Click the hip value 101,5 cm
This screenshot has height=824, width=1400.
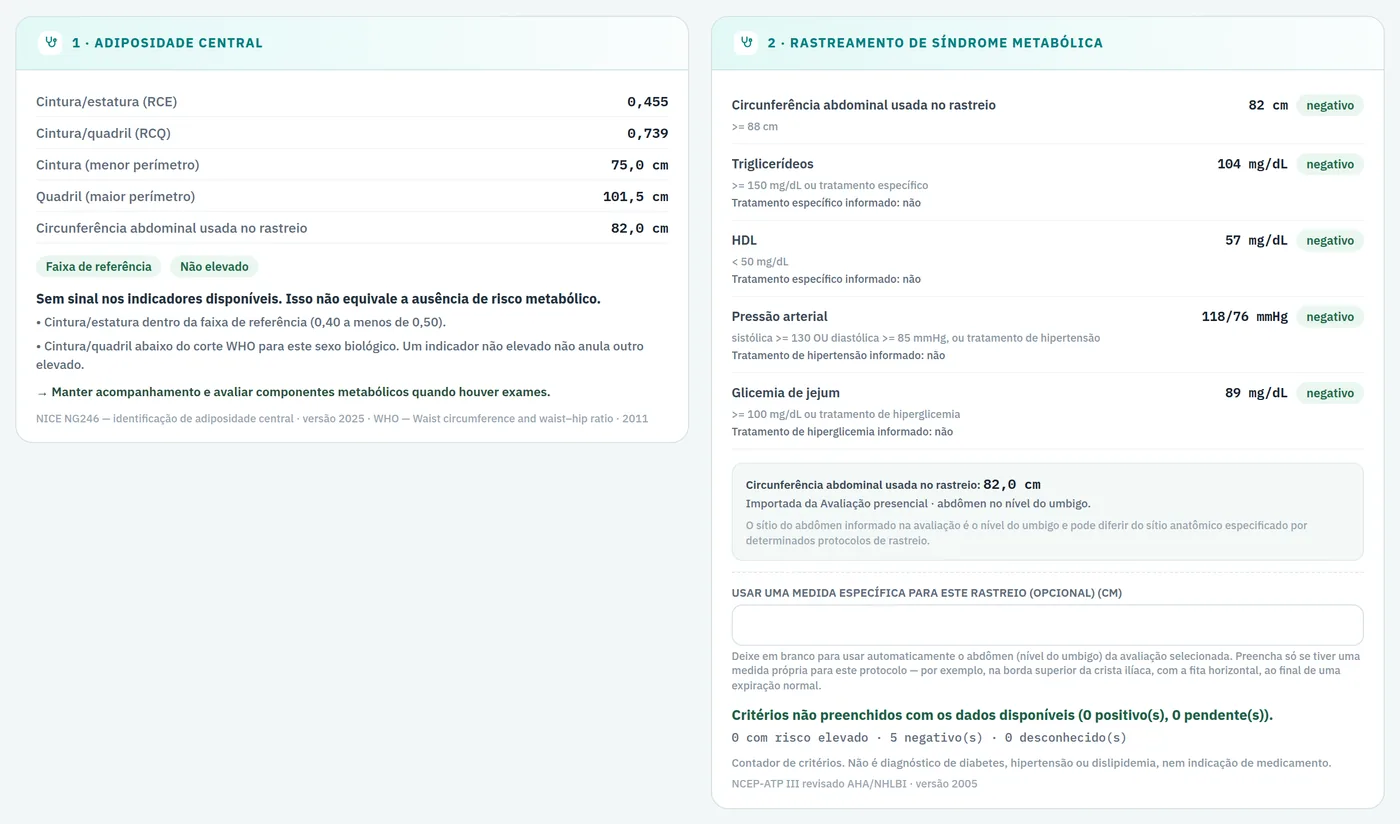pos(636,196)
